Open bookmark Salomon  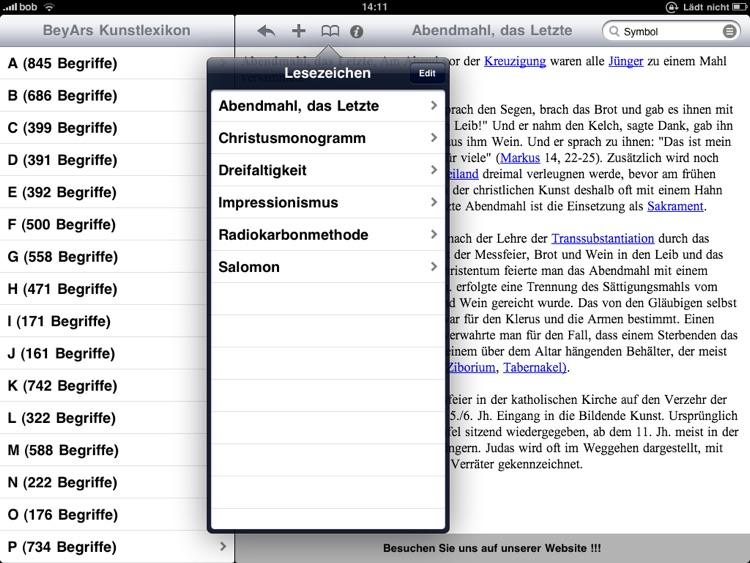pyautogui.click(x=328, y=266)
